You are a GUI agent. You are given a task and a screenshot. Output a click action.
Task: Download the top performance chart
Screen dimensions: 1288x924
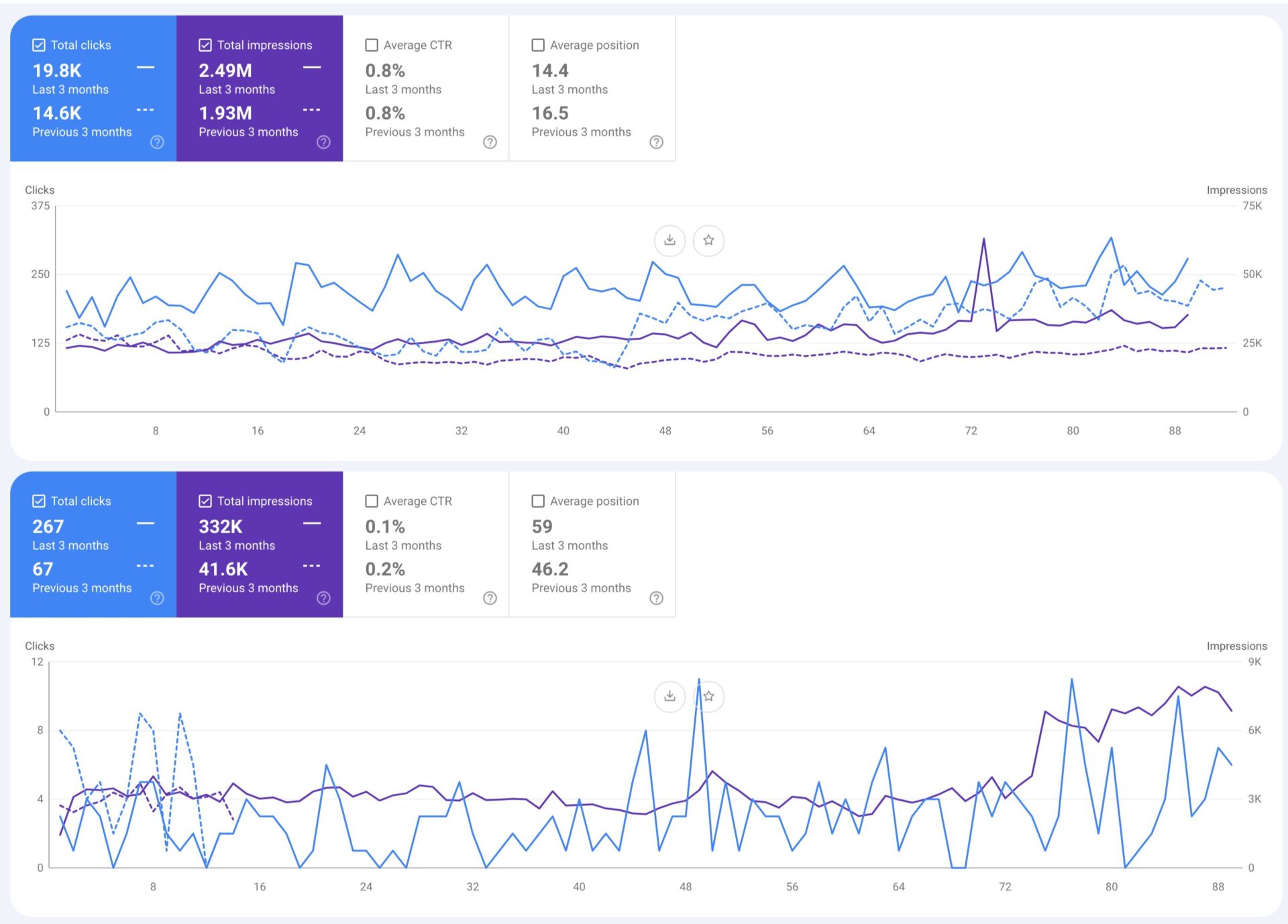669,240
